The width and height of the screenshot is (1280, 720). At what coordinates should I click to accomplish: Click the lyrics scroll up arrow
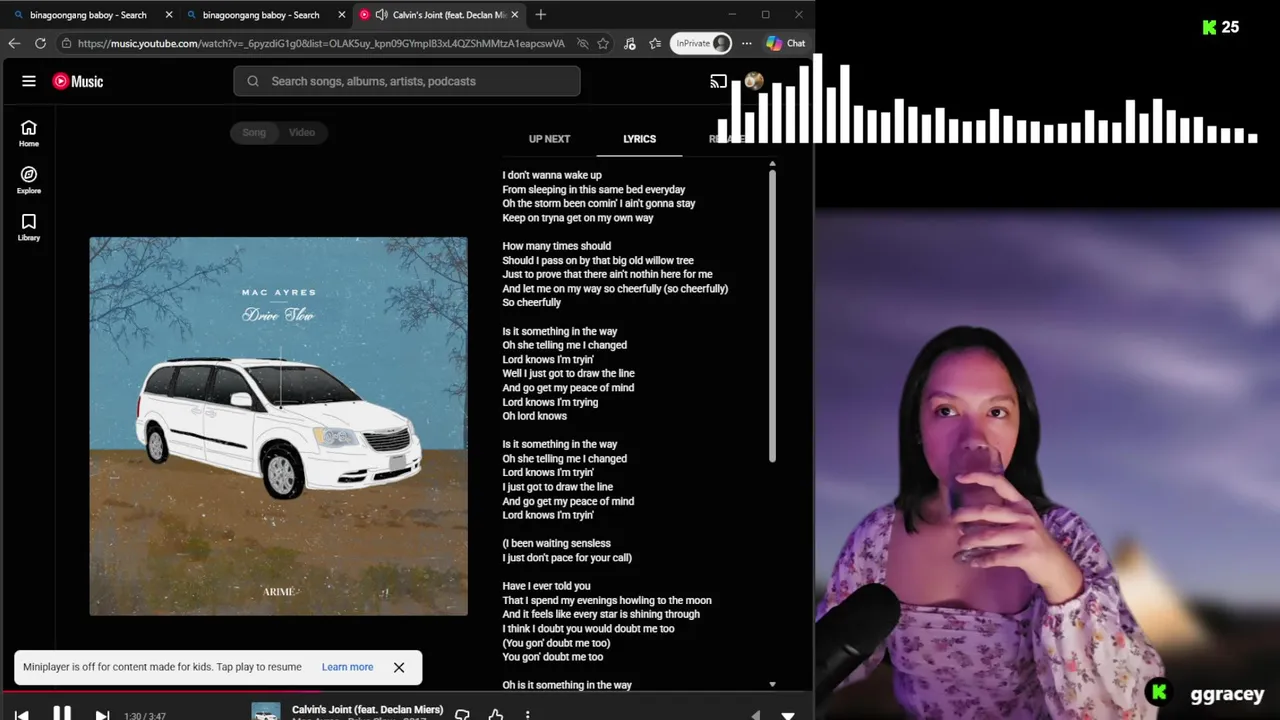(772, 163)
